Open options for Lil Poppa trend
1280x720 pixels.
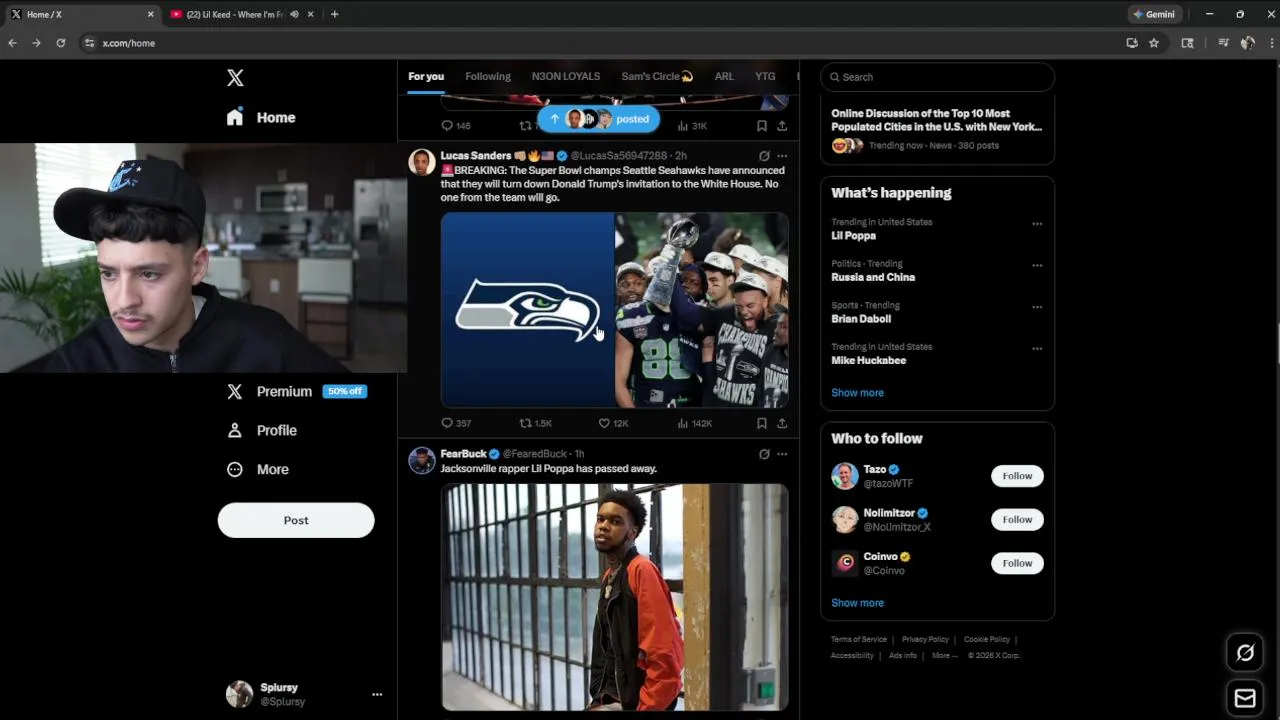[1037, 224]
